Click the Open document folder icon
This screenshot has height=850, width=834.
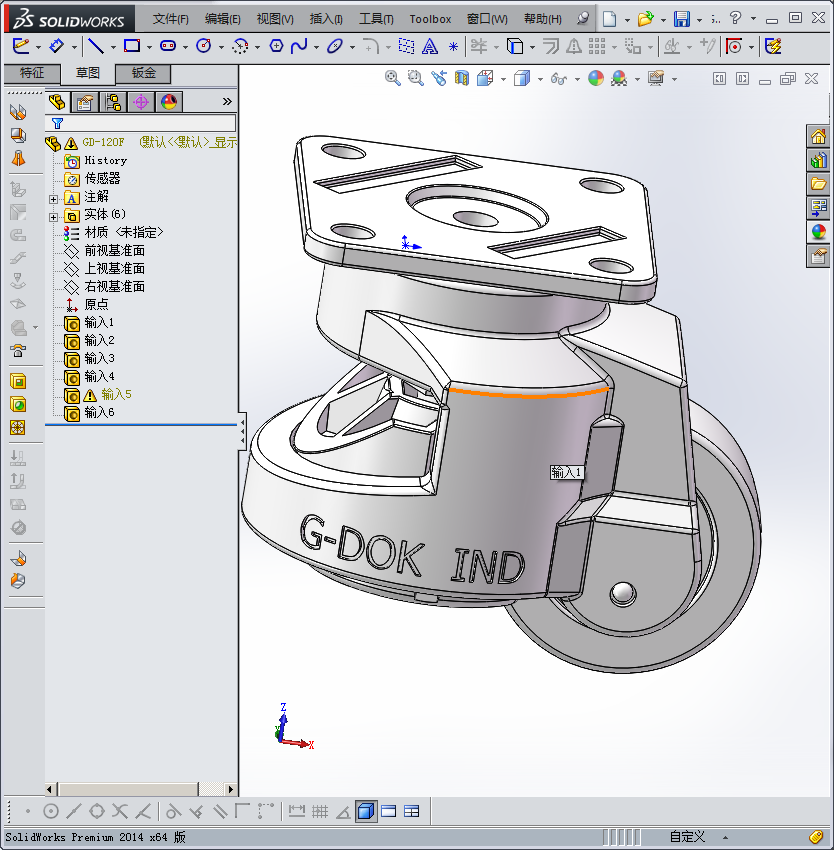[645, 19]
